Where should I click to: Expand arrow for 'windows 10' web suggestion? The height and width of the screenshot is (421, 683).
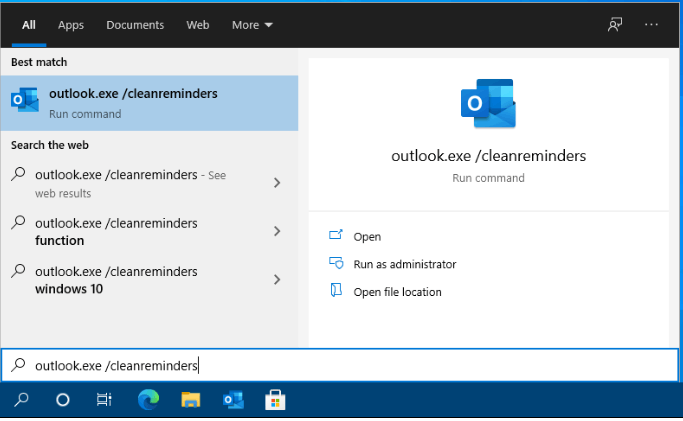pyautogui.click(x=277, y=279)
